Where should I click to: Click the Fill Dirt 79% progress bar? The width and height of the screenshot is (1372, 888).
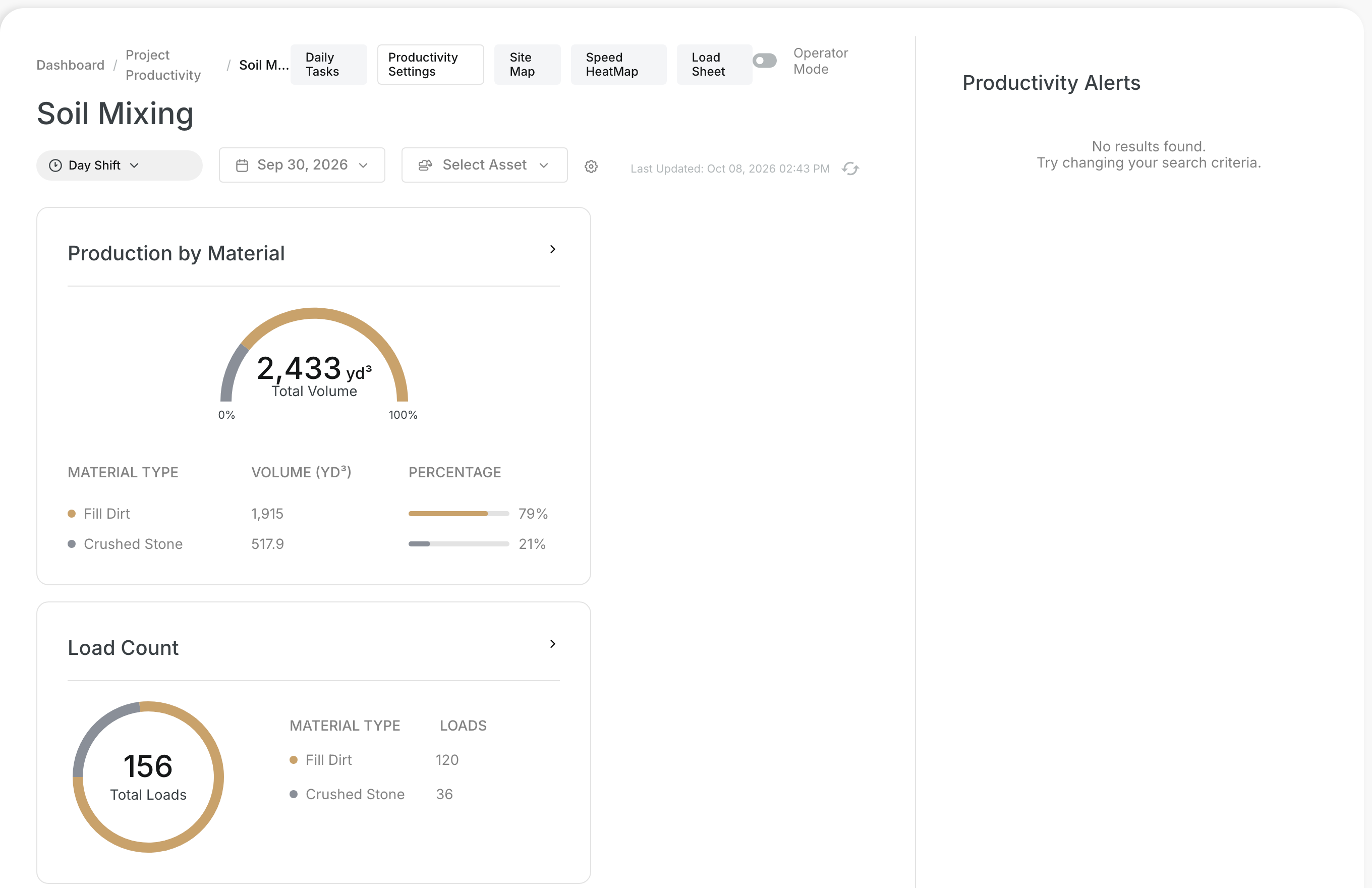point(459,513)
